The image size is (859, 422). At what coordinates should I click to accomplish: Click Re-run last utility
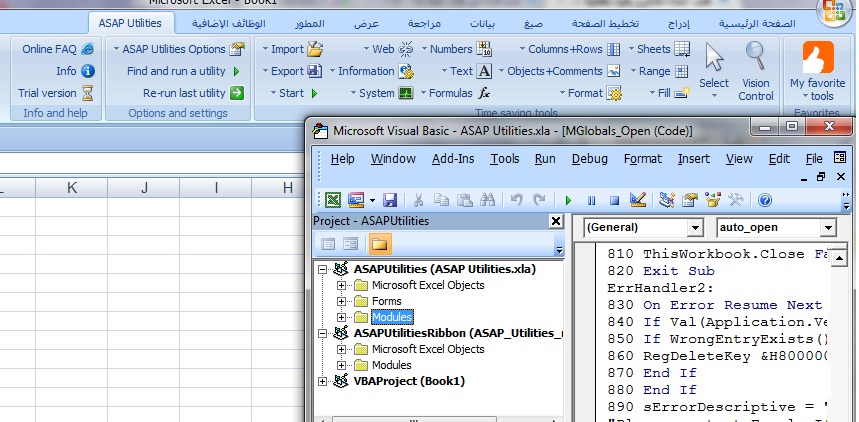click(x=193, y=93)
